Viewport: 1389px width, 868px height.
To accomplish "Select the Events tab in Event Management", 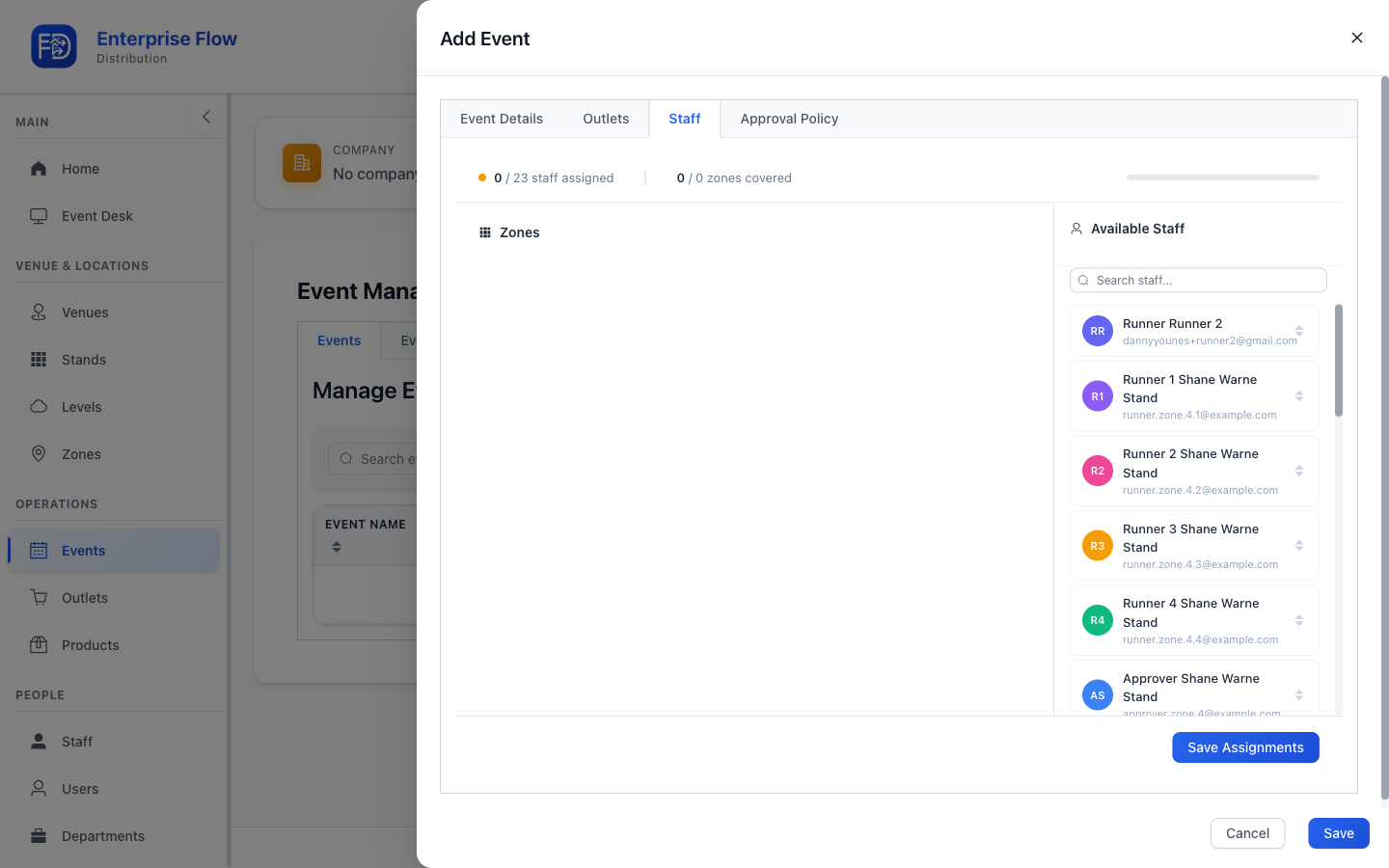I will point(340,340).
